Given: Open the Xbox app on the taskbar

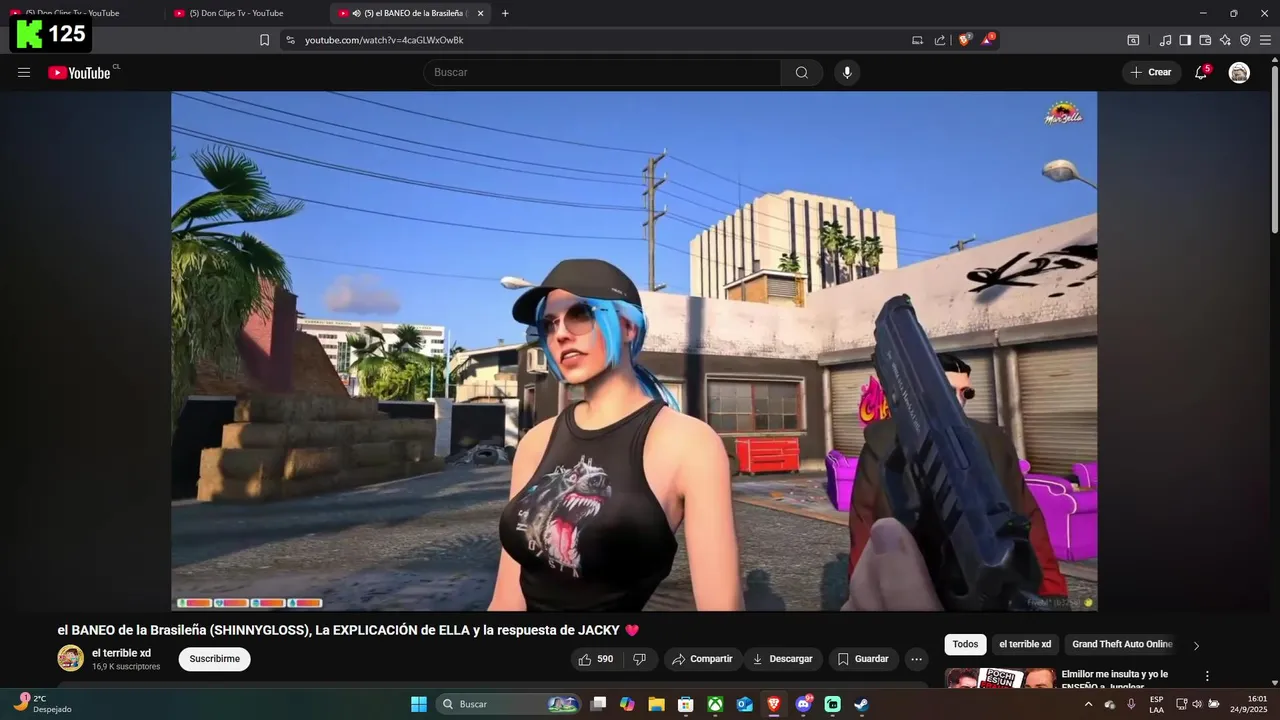Looking at the screenshot, I should [x=715, y=704].
